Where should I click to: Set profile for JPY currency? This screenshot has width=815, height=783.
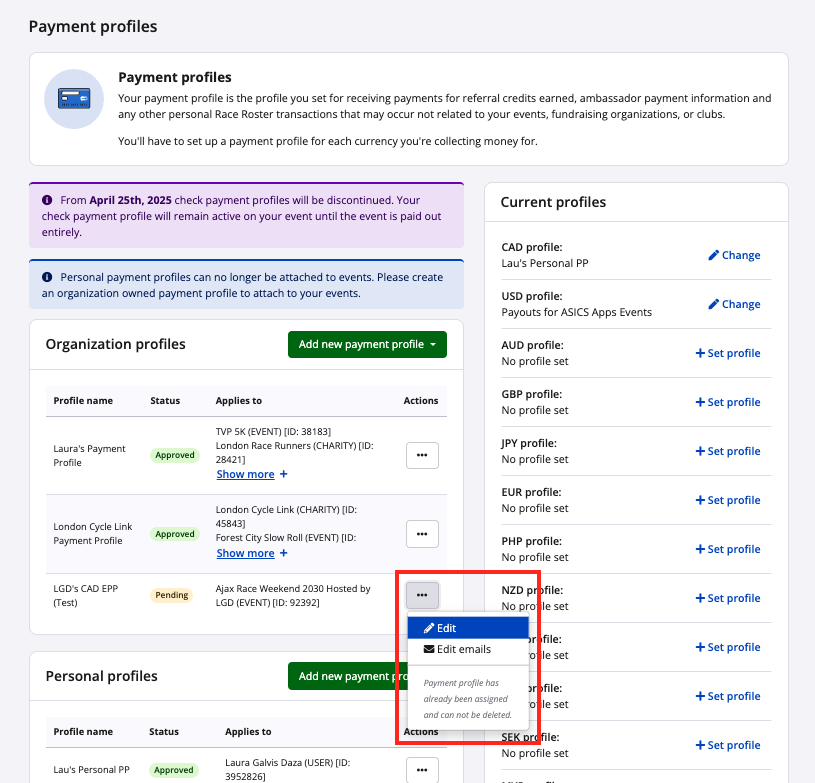tap(727, 451)
